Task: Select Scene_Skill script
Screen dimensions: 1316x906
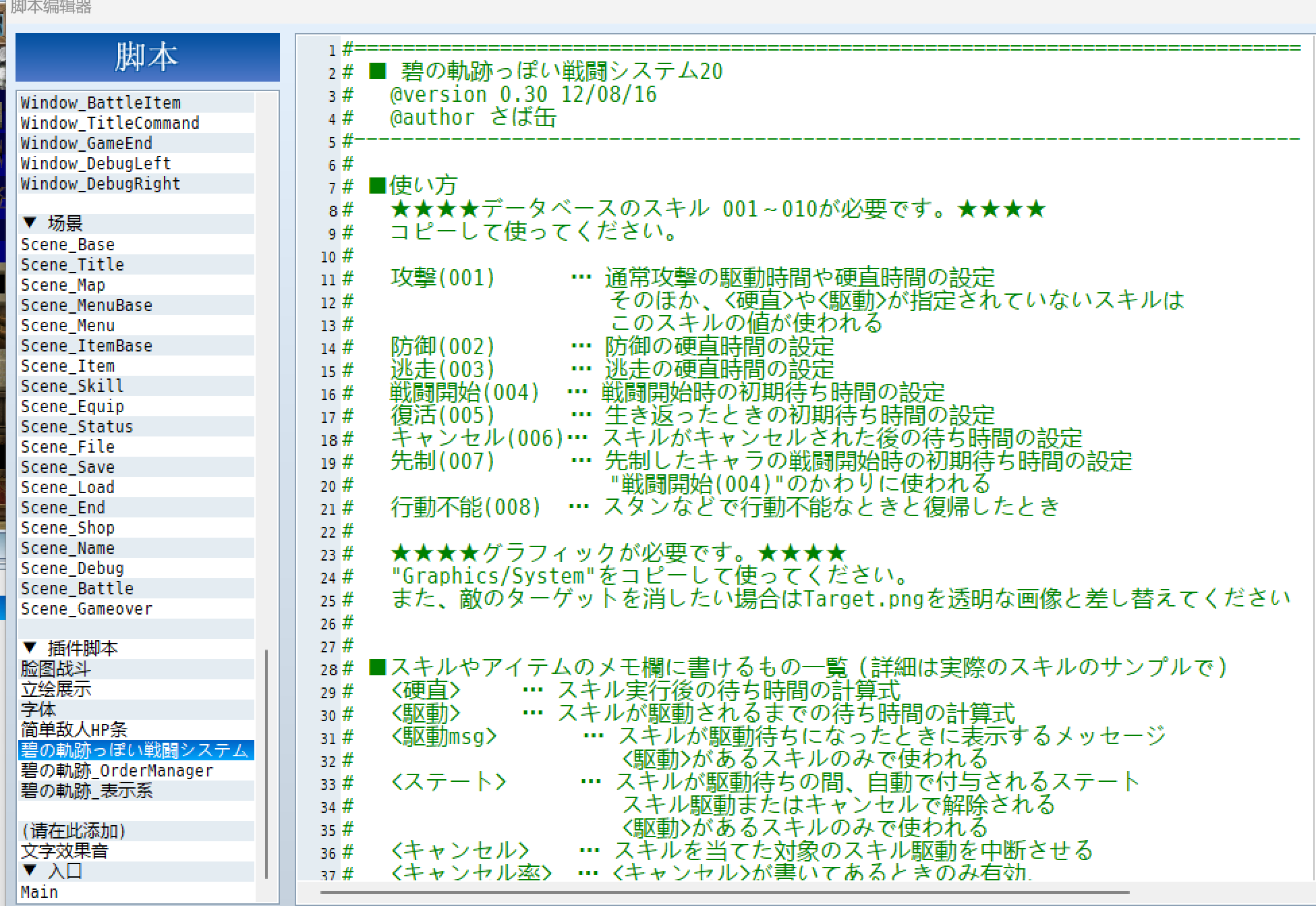Action: [x=136, y=386]
